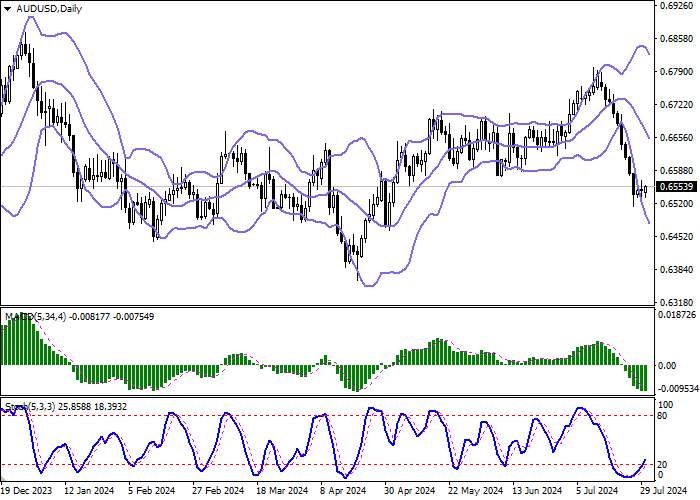This screenshot has height=500, width=700.
Task: Click the 0.64520 price scale label
Action: point(677,237)
